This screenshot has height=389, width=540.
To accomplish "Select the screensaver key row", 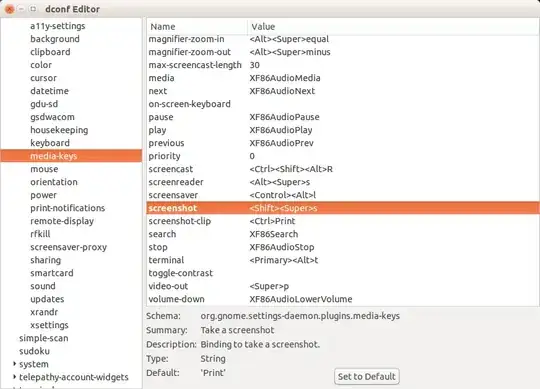I will click(343, 195).
